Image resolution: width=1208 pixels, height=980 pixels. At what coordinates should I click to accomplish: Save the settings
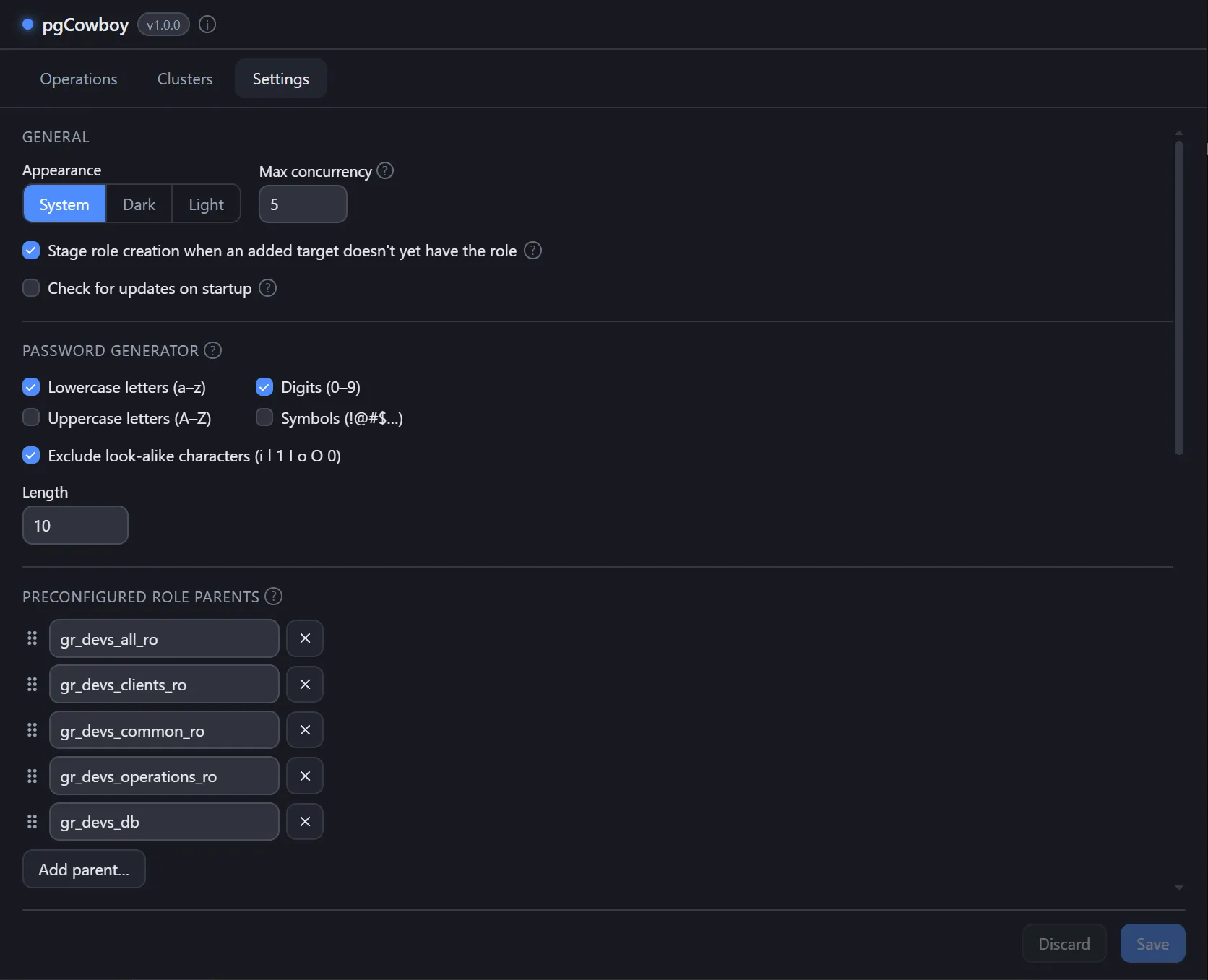tap(1152, 944)
